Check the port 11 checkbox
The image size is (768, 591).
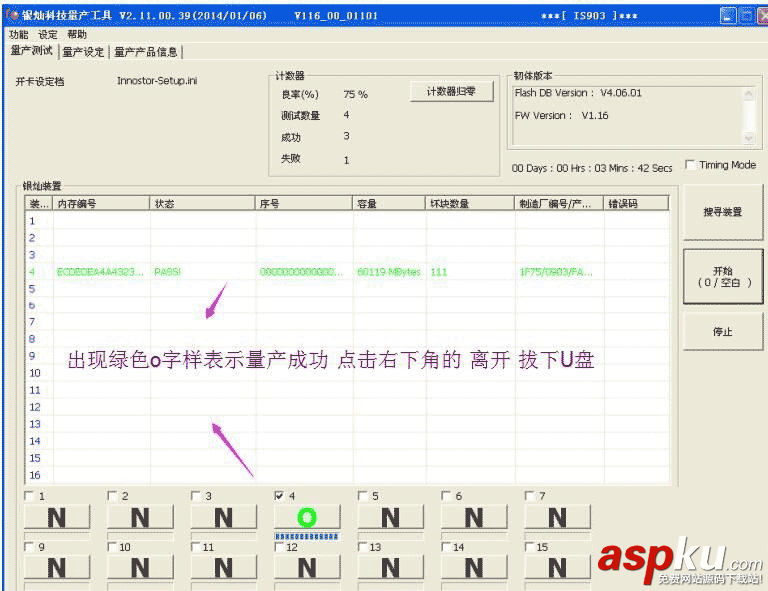[x=195, y=547]
